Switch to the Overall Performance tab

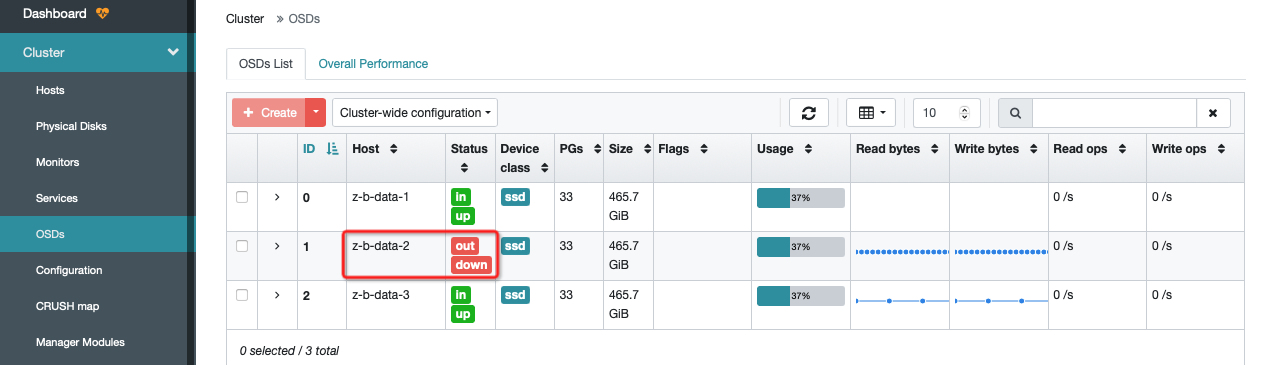pyautogui.click(x=373, y=64)
